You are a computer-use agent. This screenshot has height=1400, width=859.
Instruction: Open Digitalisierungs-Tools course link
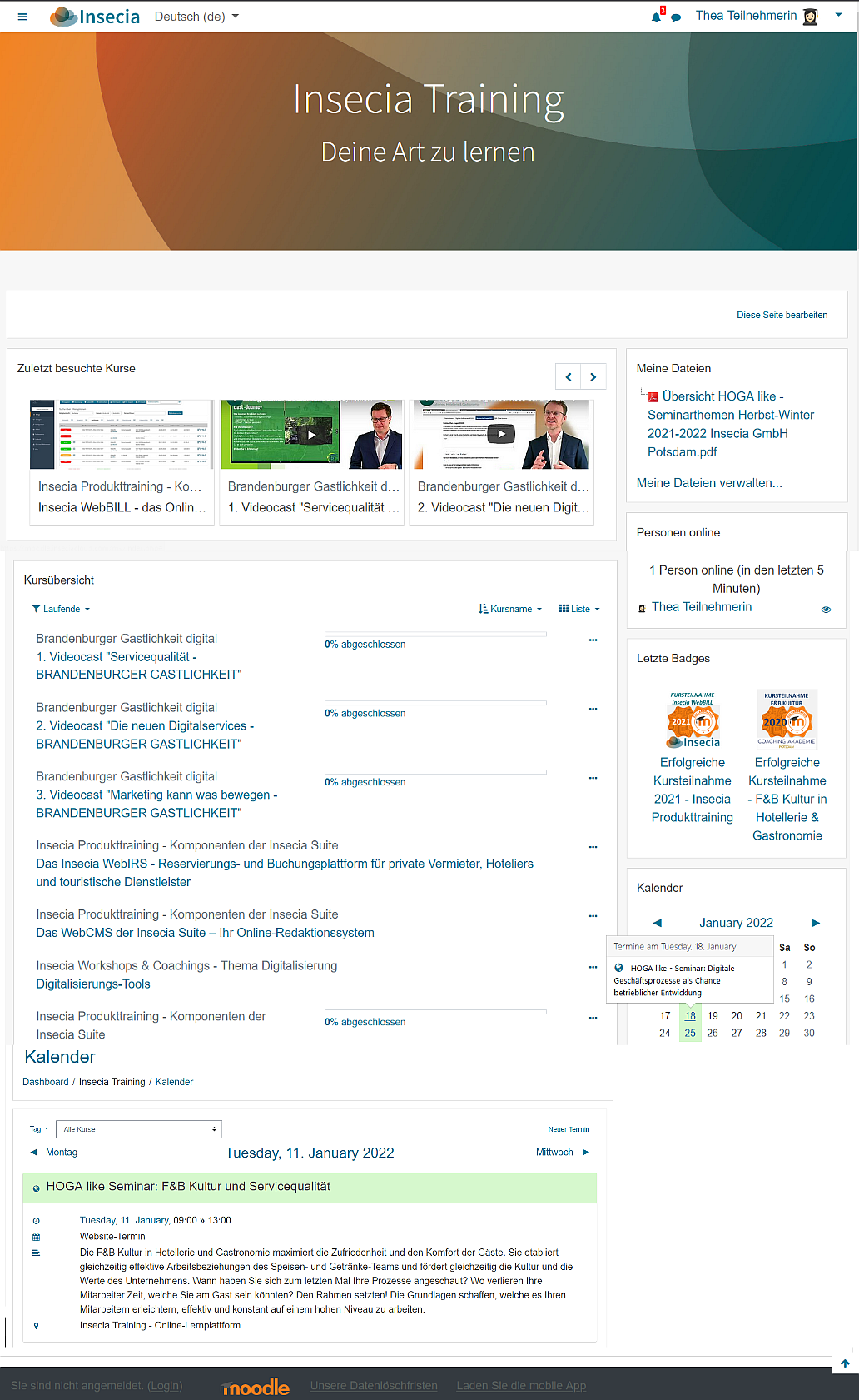[x=93, y=984]
